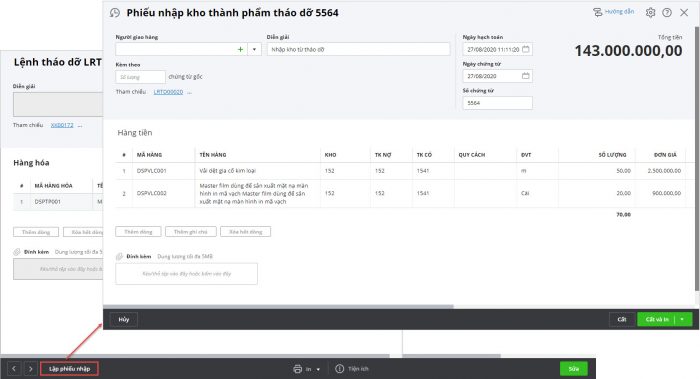Select the TK CÓ column header
Viewport: 700px width, 379px height.
(x=424, y=155)
